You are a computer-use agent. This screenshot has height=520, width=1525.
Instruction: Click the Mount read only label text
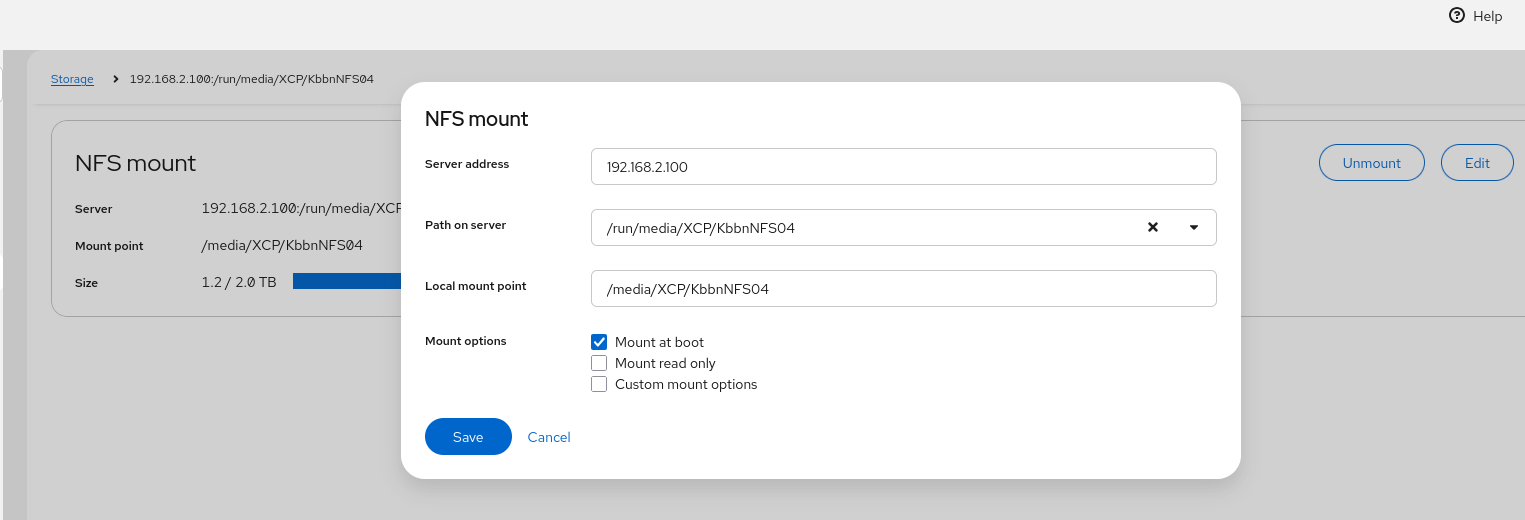click(665, 363)
